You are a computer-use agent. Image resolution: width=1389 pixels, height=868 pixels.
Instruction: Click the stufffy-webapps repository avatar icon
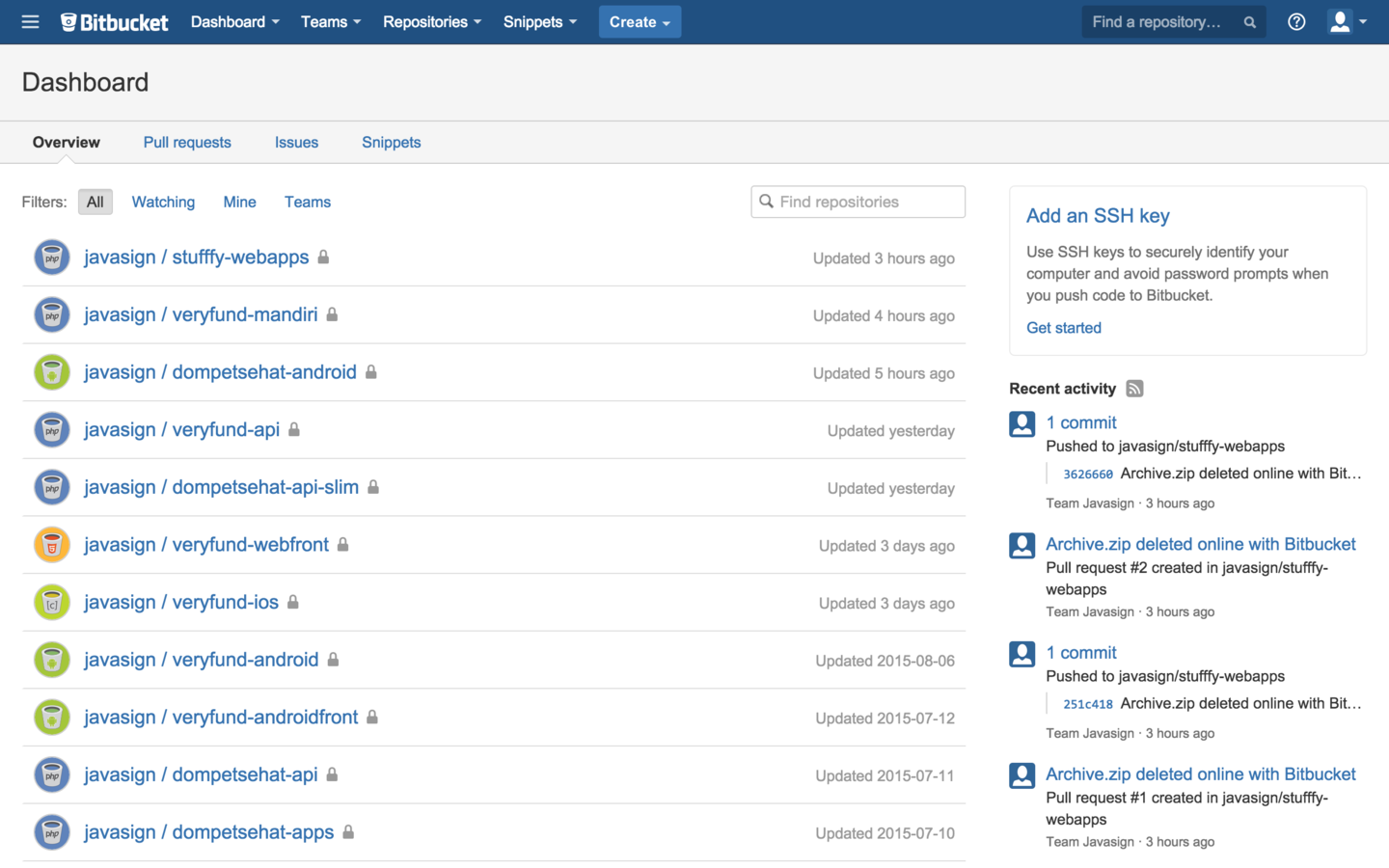point(52,258)
